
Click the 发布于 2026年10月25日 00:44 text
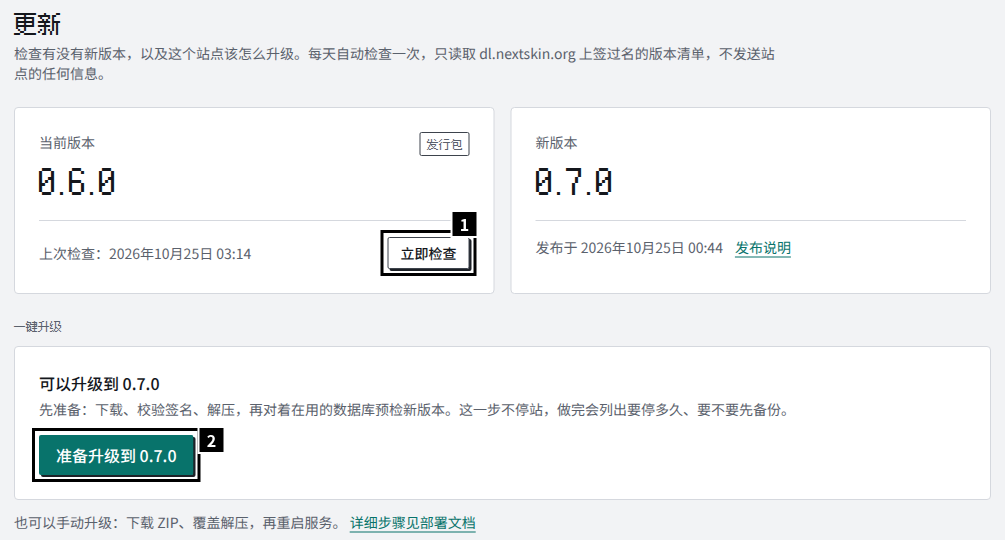point(629,248)
